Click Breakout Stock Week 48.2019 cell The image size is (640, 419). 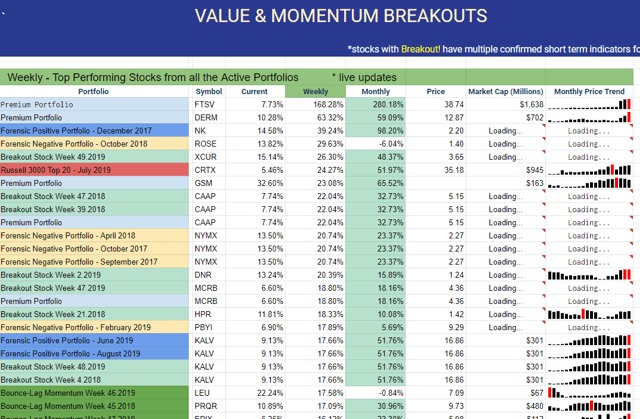point(94,366)
